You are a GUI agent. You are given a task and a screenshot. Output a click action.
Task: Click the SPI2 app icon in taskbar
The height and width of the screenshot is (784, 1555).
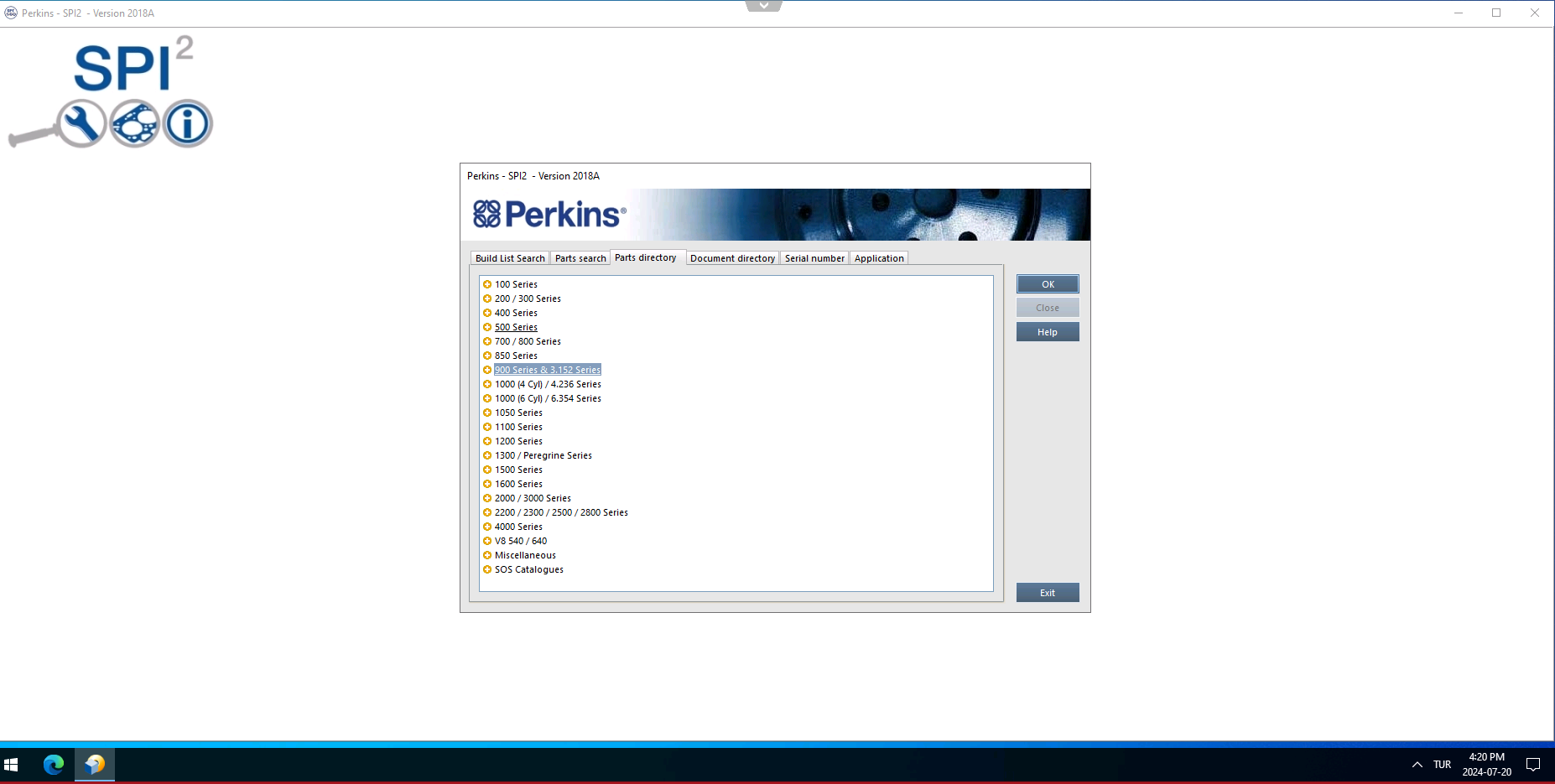click(95, 765)
